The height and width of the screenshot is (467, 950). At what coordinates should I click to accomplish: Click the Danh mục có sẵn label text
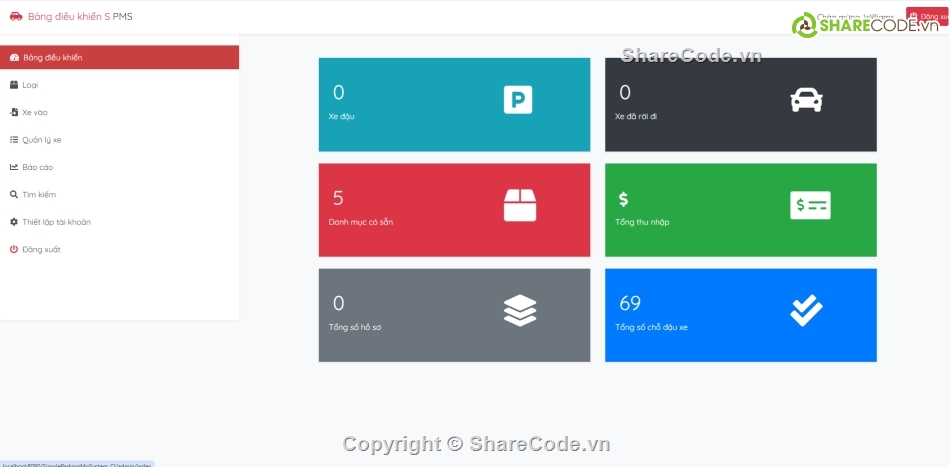click(x=361, y=222)
